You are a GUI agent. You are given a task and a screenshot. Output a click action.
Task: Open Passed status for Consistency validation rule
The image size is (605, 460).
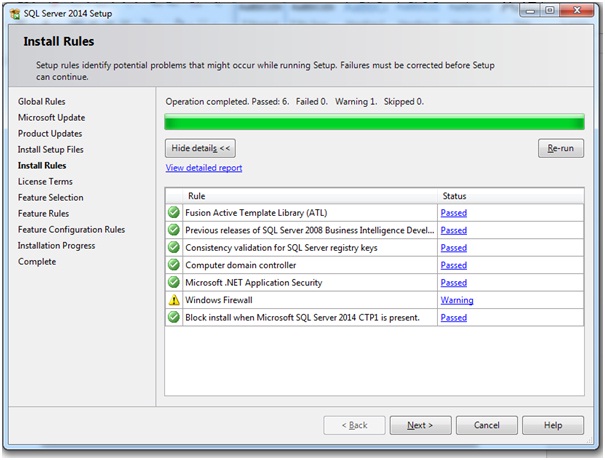click(454, 248)
